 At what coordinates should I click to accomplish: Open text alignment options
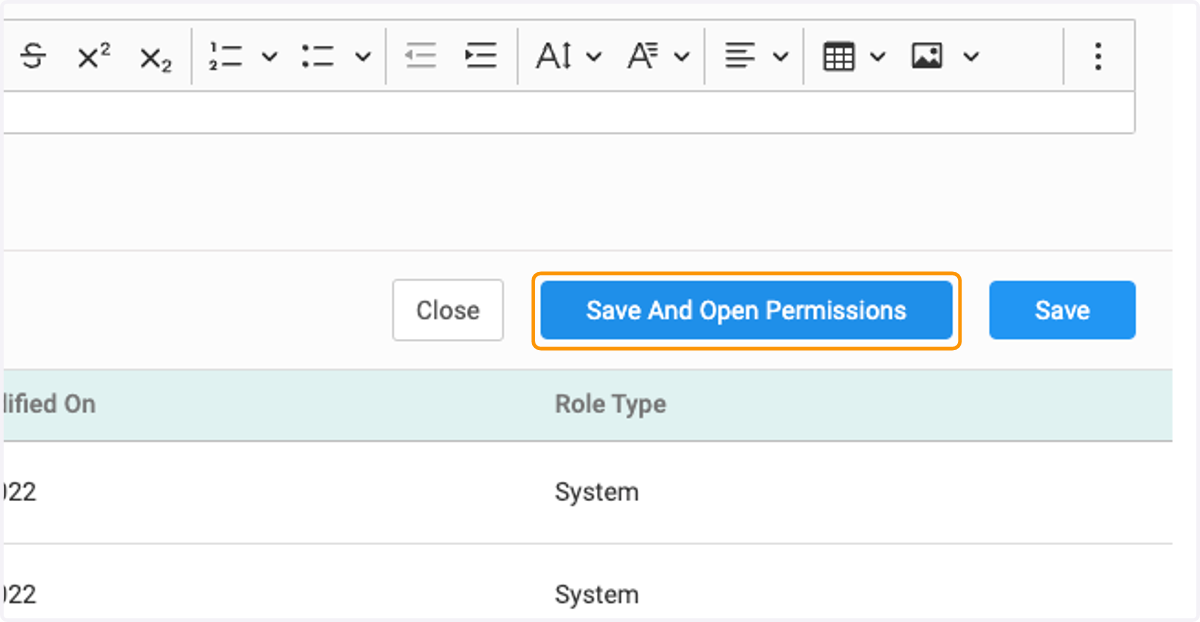coord(740,57)
